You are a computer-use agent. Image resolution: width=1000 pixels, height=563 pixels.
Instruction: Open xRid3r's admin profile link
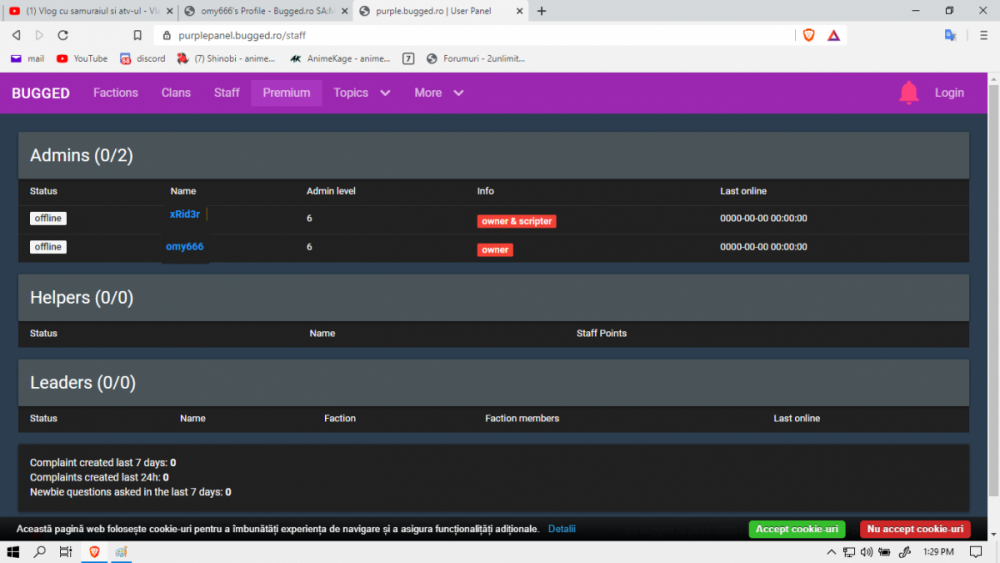[185, 214]
